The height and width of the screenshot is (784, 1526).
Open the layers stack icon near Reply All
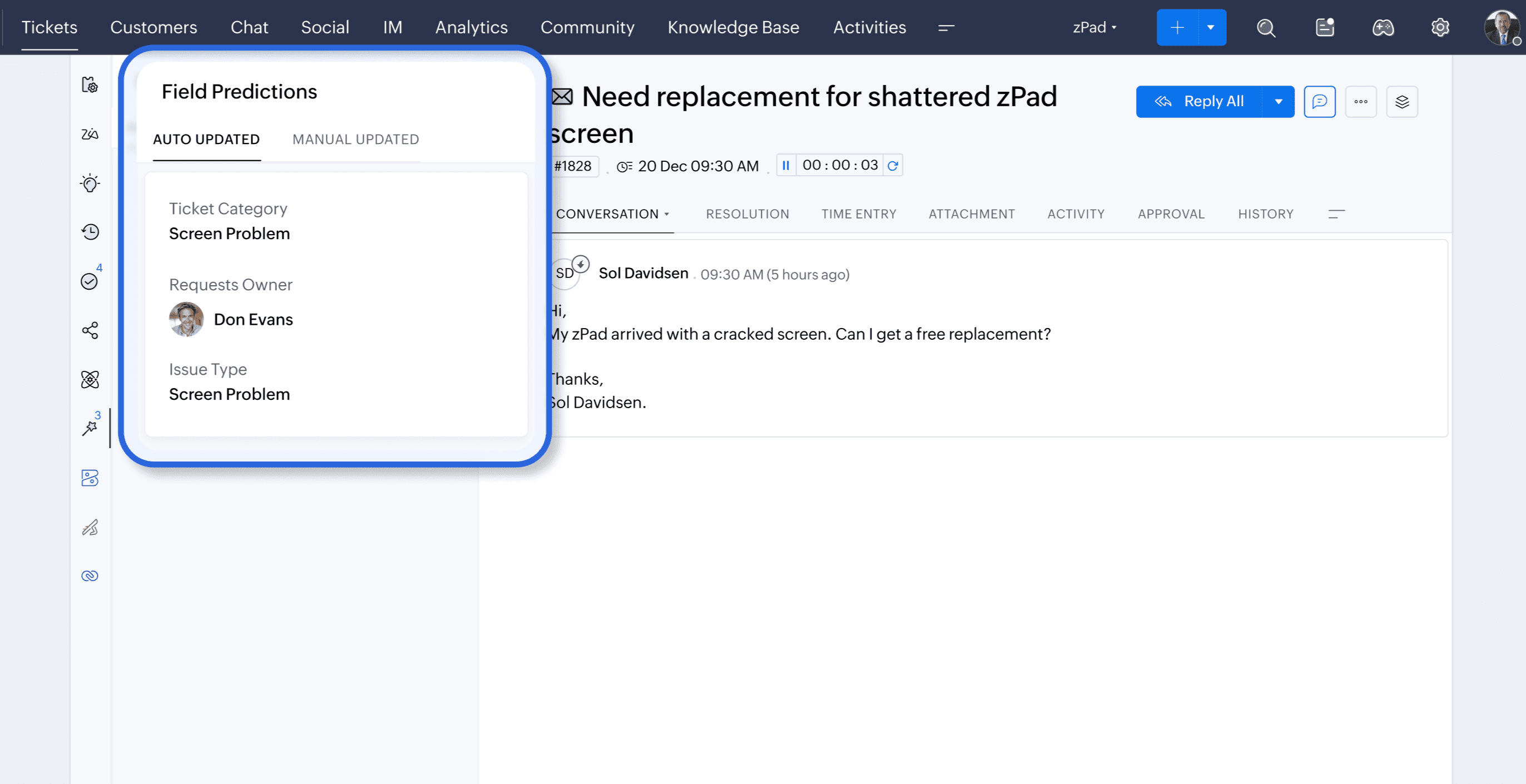[x=1401, y=102]
